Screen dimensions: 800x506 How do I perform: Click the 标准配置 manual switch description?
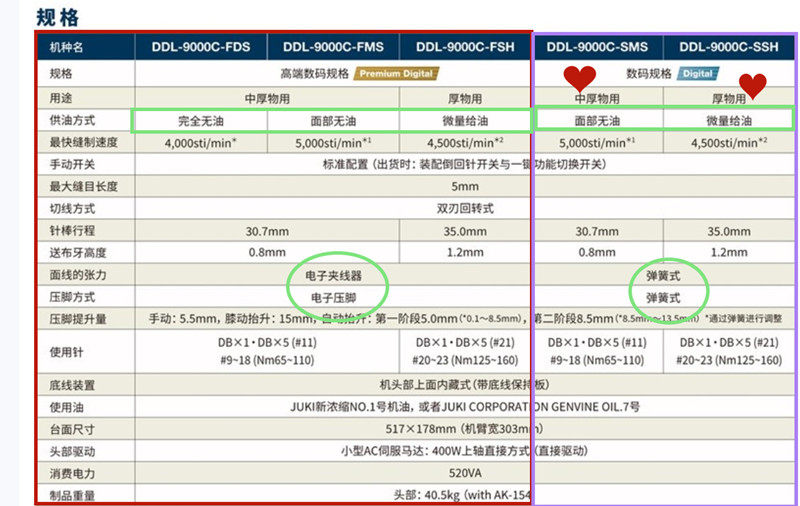coord(464,164)
